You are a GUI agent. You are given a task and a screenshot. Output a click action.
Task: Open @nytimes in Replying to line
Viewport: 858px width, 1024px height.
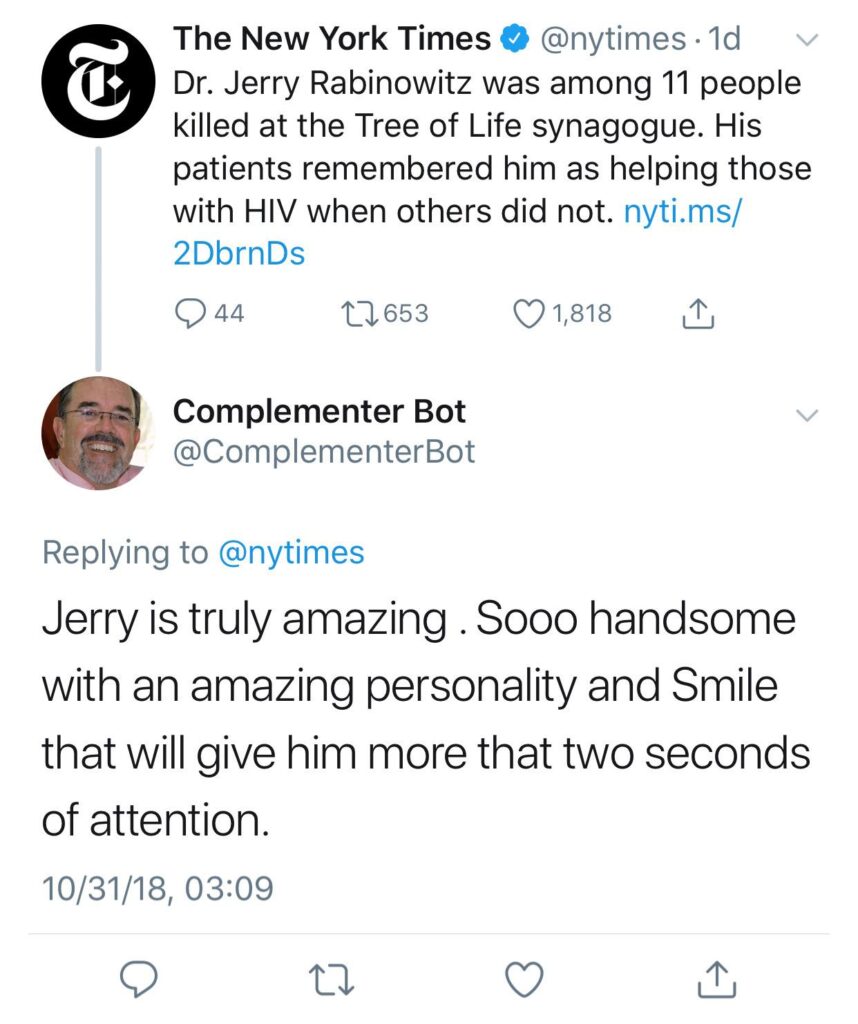pos(292,552)
